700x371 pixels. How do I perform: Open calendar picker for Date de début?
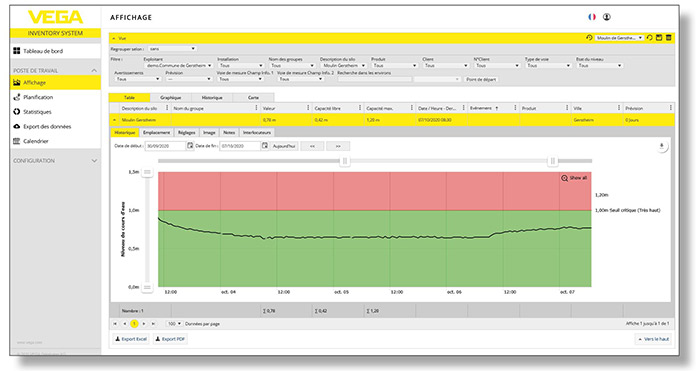click(190, 146)
